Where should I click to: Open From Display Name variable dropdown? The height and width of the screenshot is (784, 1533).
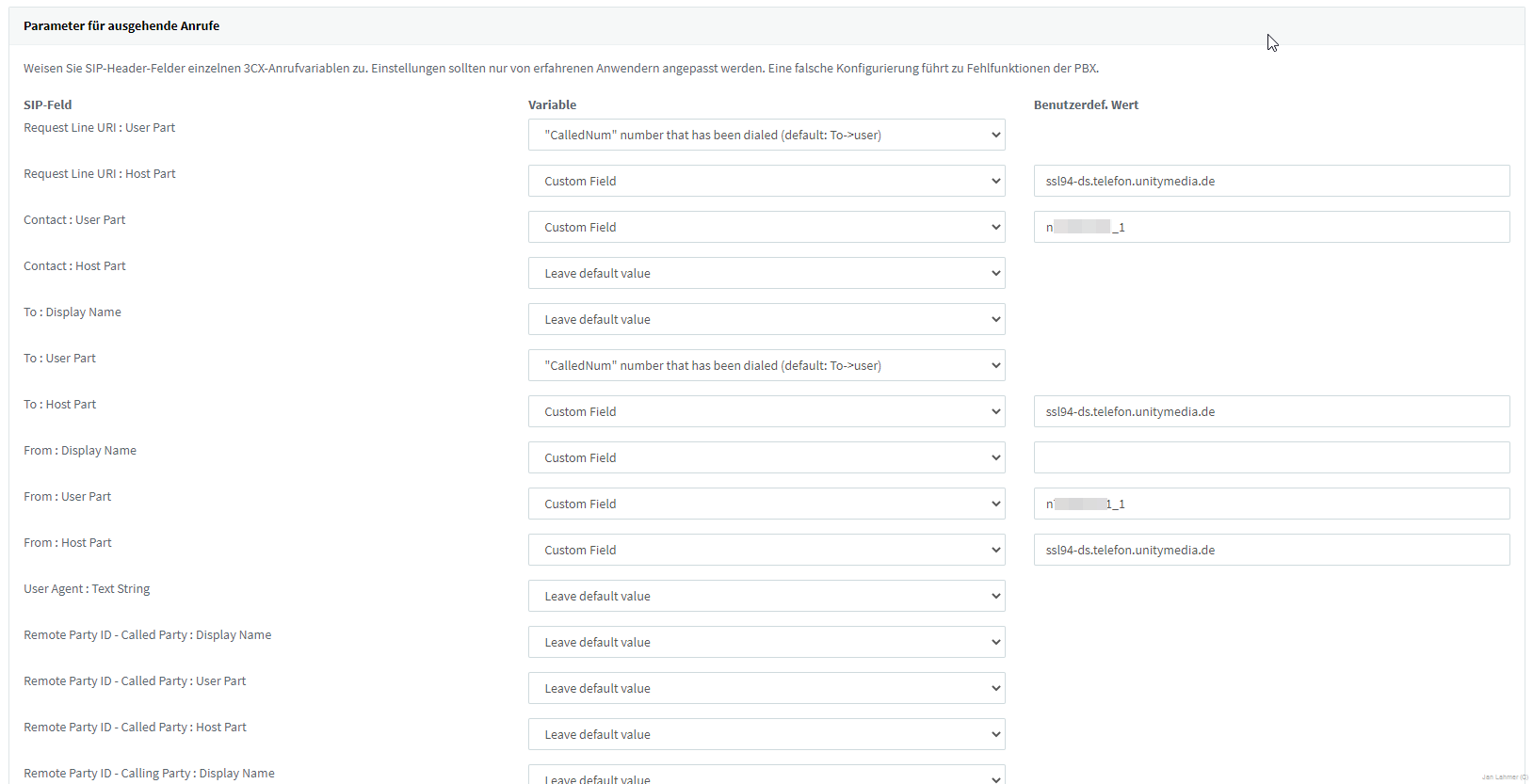point(766,457)
